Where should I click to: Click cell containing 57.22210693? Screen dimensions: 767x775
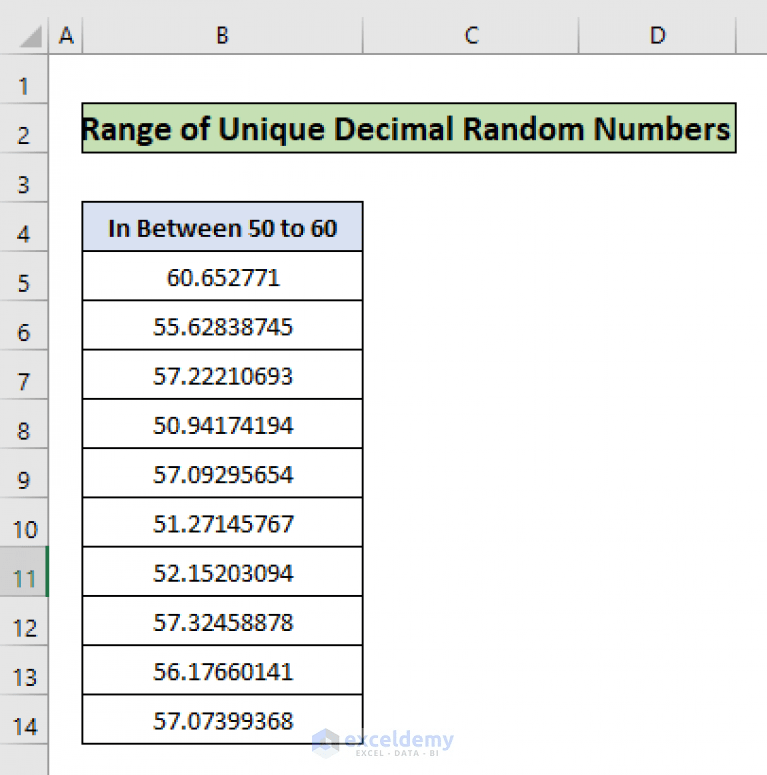pyautogui.click(x=222, y=375)
